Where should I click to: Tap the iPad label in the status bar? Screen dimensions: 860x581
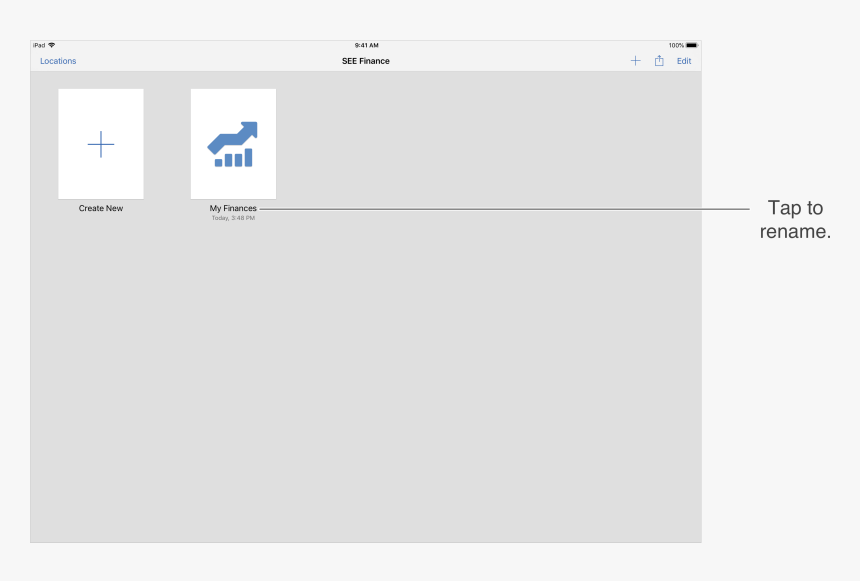coord(41,44)
